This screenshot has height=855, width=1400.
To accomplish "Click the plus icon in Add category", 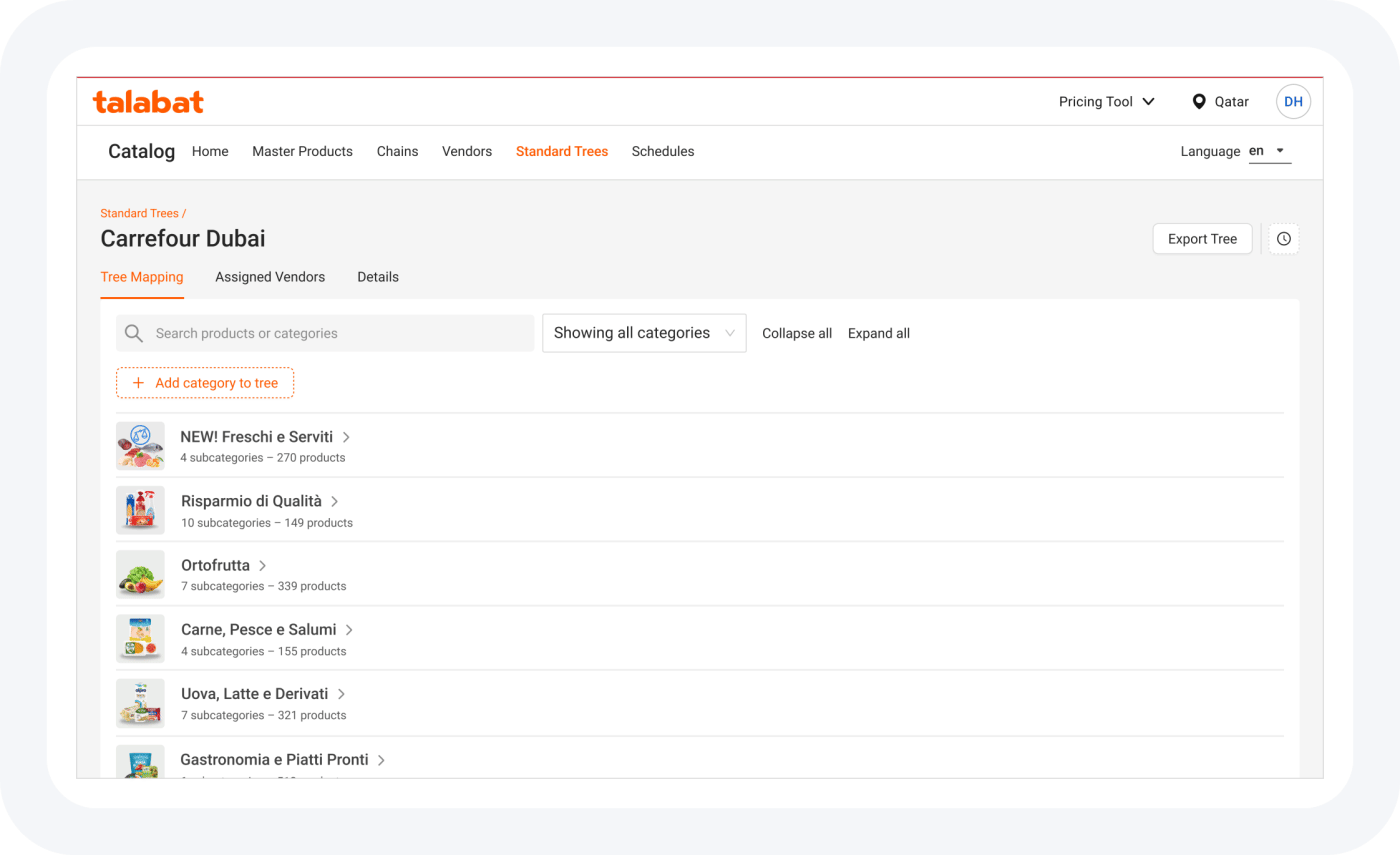I will (138, 383).
